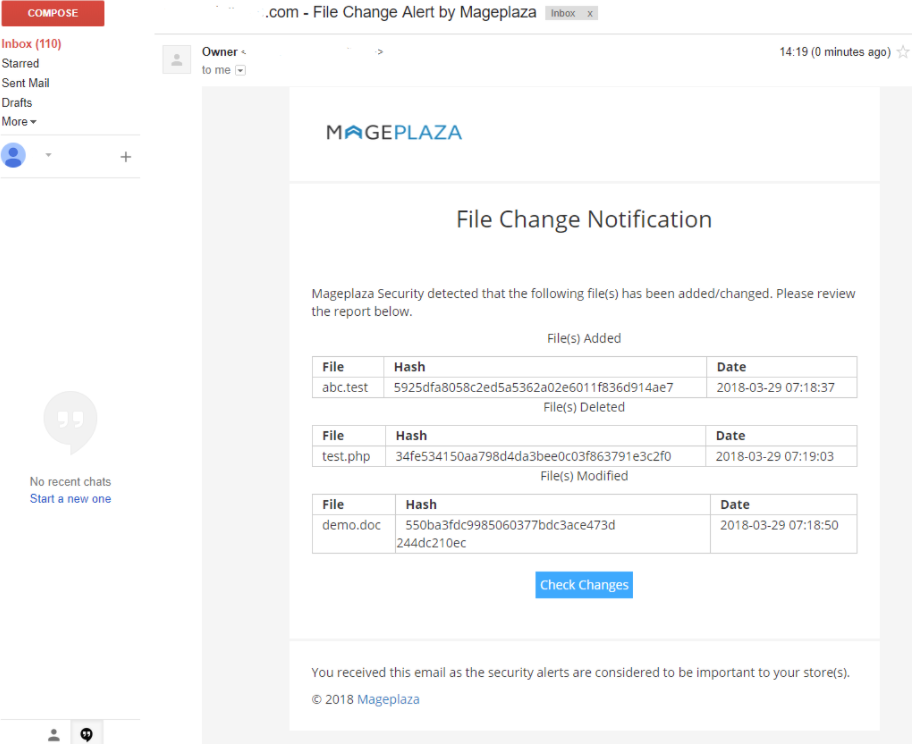Open Inbox (110) folder
The image size is (913, 748).
(x=31, y=44)
